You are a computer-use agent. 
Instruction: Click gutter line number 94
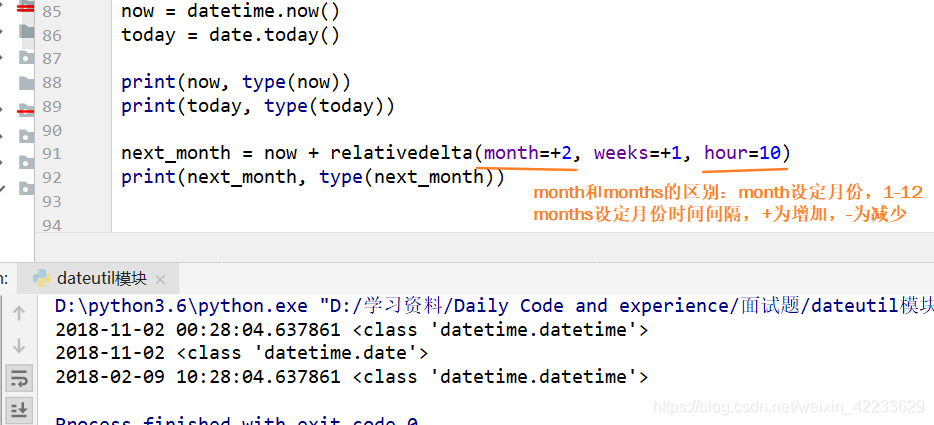click(x=52, y=225)
